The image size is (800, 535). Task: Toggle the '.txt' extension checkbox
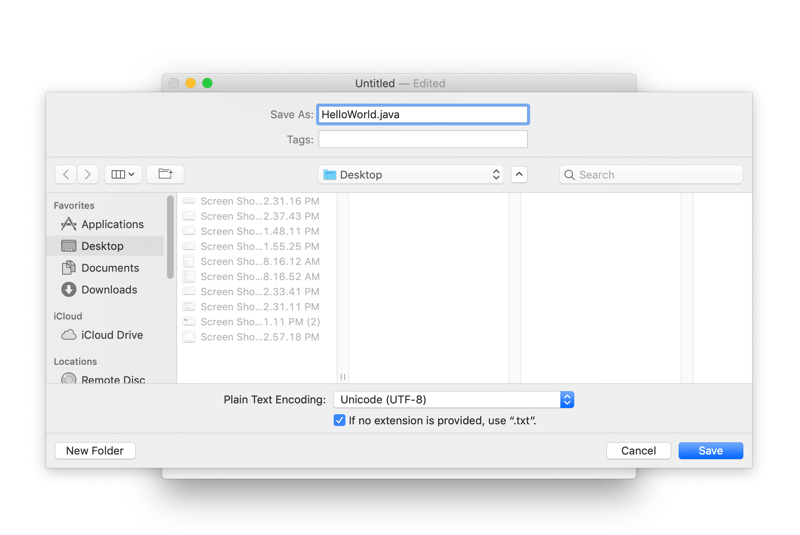click(339, 421)
